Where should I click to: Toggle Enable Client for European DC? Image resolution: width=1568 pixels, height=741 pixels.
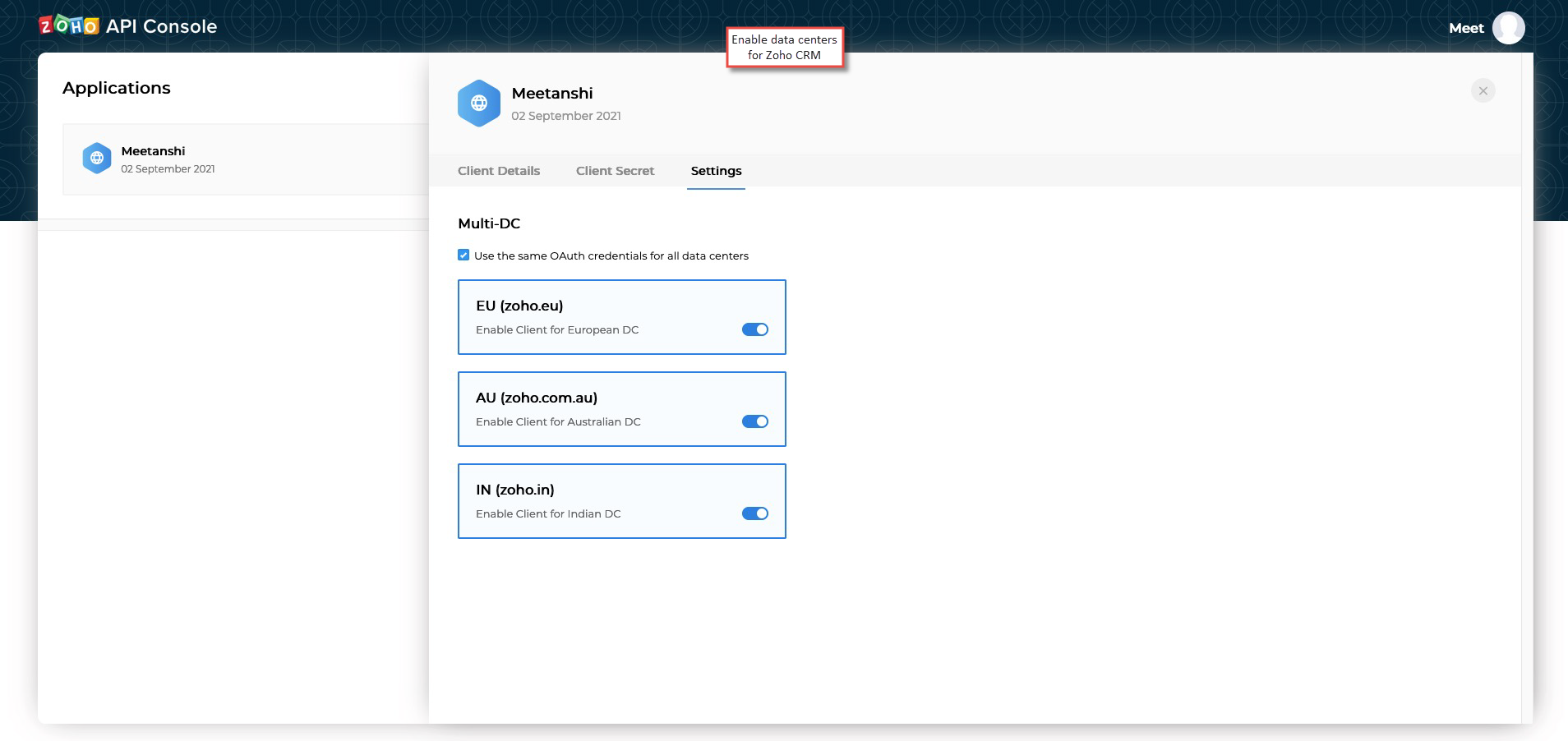755,329
